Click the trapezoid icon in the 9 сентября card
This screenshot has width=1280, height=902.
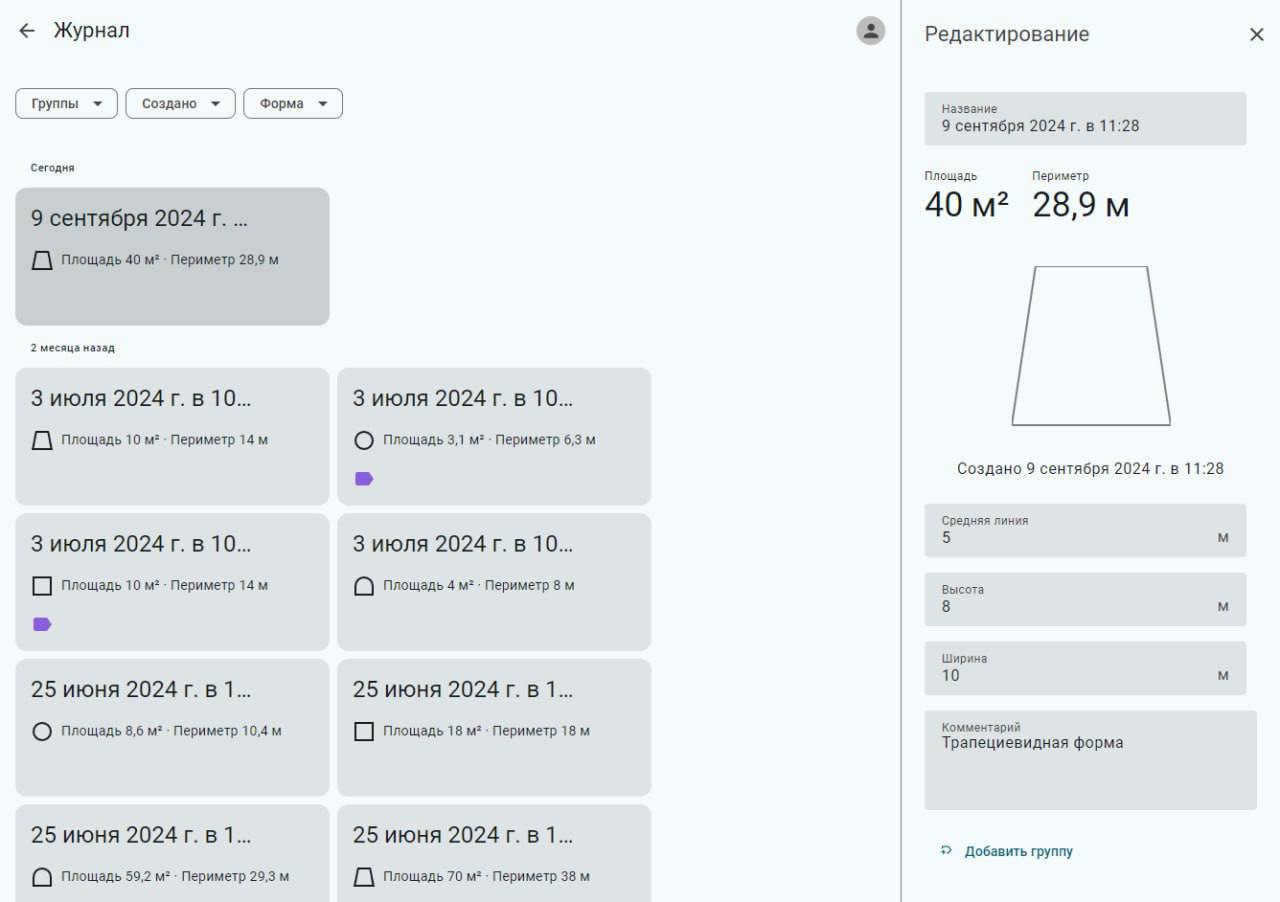click(42, 261)
